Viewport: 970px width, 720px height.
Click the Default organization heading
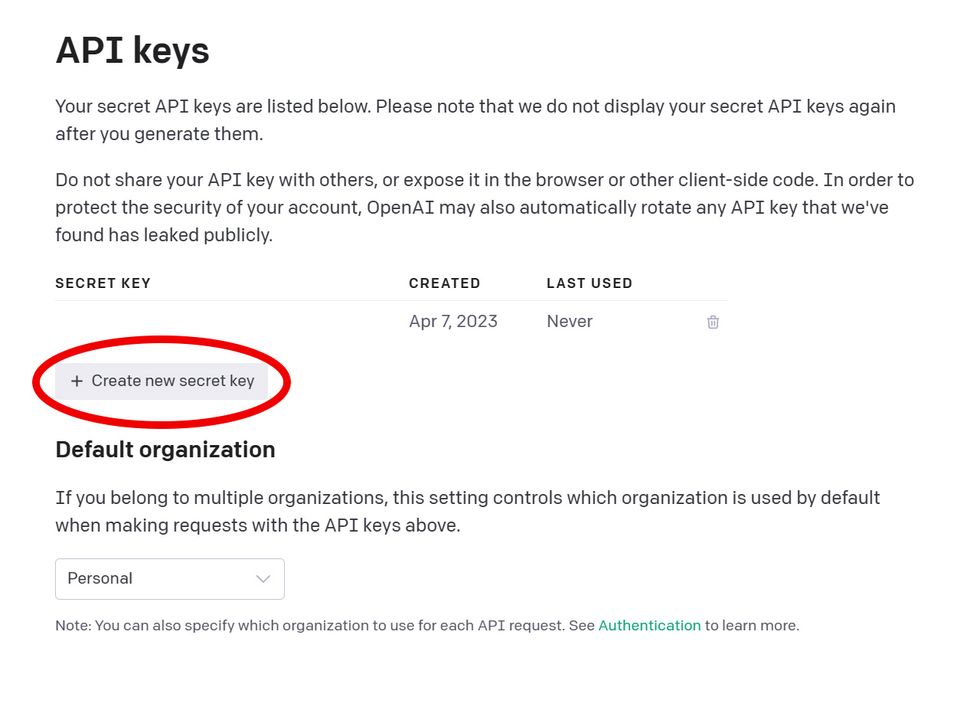pos(165,450)
